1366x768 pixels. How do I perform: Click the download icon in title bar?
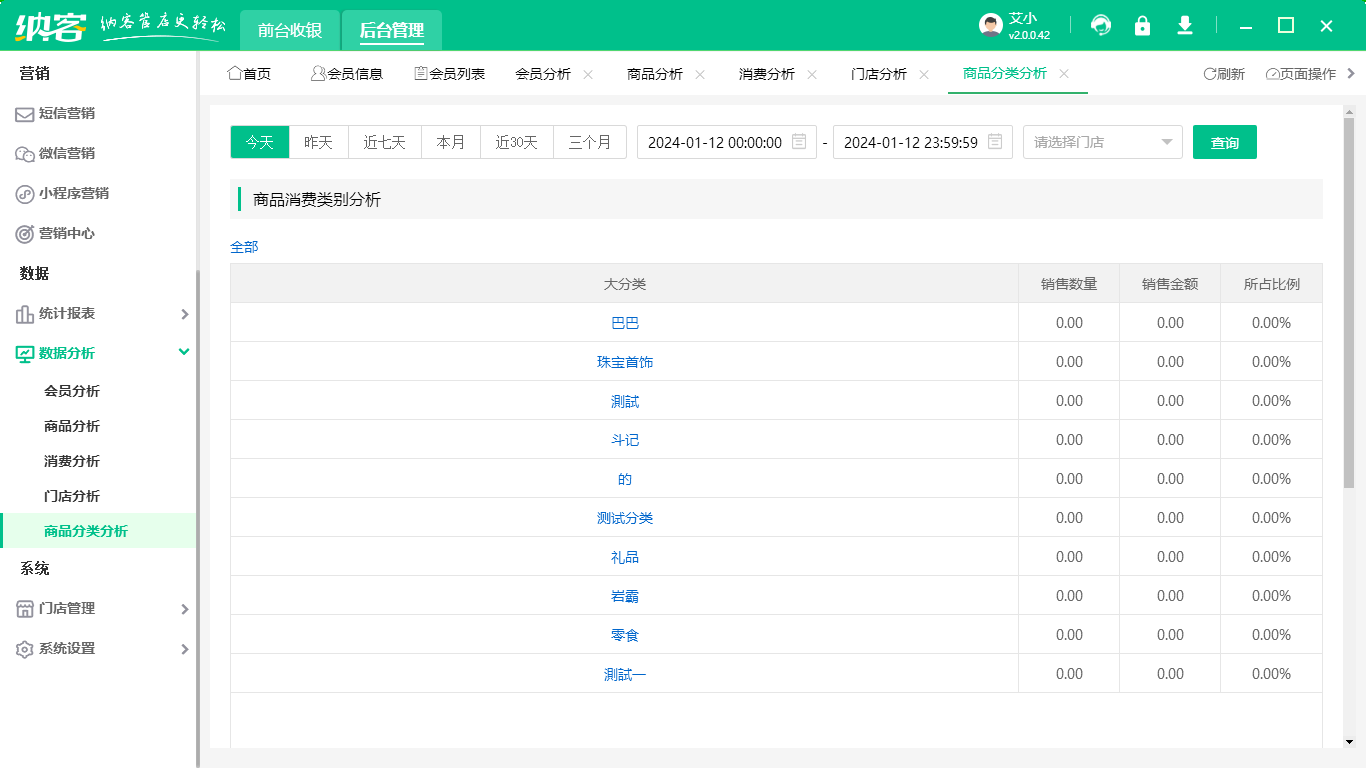[1185, 26]
